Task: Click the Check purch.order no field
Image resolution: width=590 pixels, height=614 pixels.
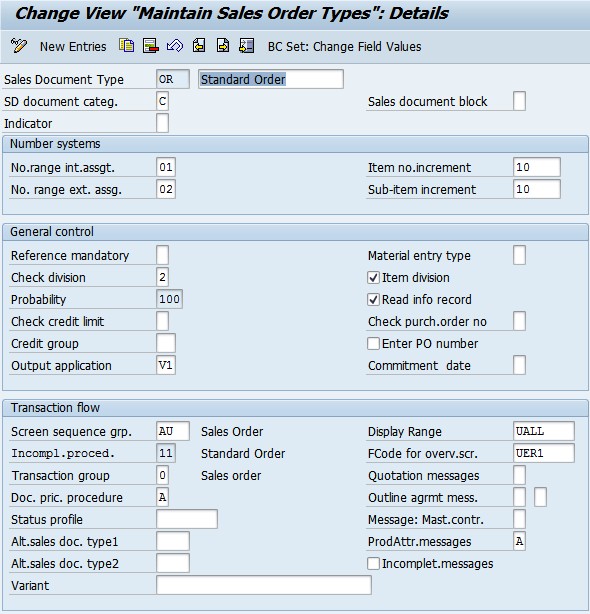Action: (520, 321)
